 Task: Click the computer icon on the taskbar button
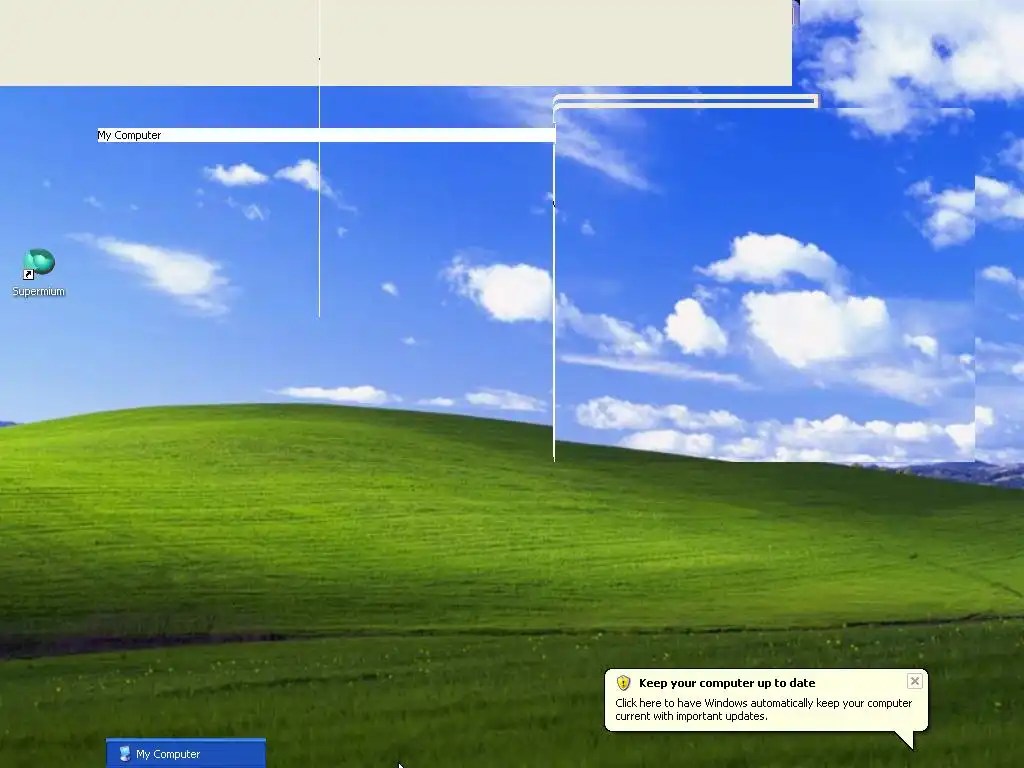[125, 754]
